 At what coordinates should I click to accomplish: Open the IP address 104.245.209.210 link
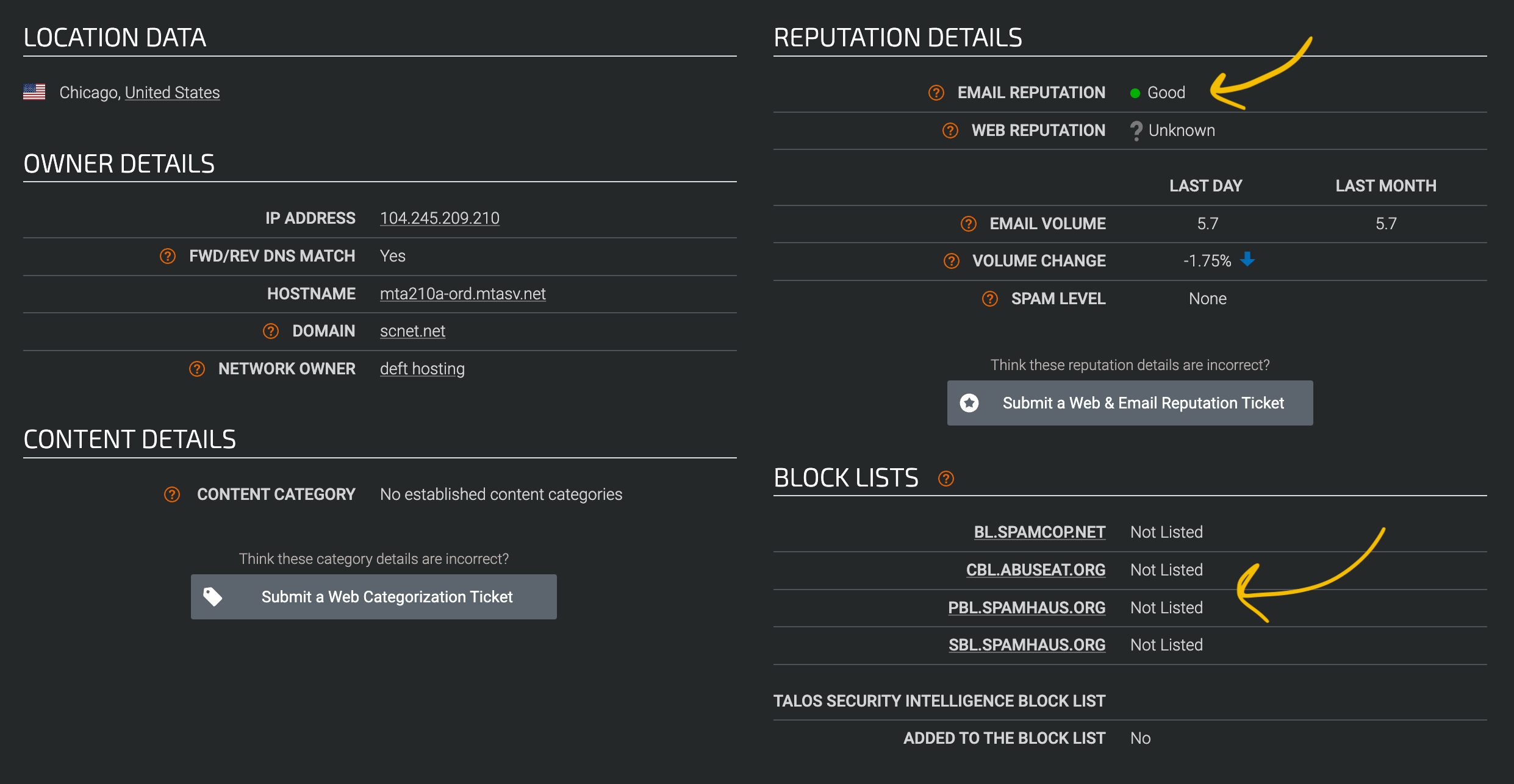coord(440,218)
